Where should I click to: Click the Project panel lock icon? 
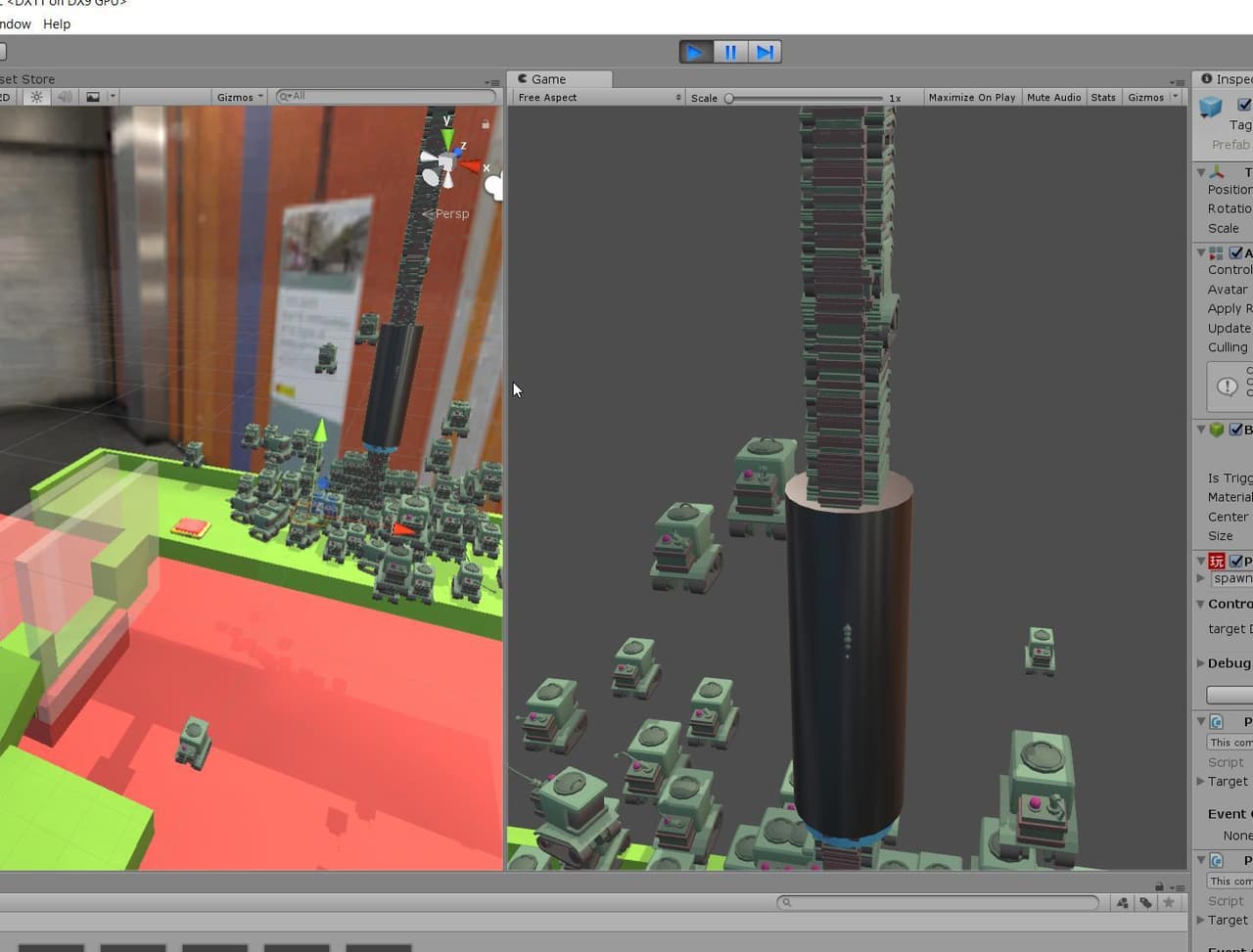point(1160,886)
